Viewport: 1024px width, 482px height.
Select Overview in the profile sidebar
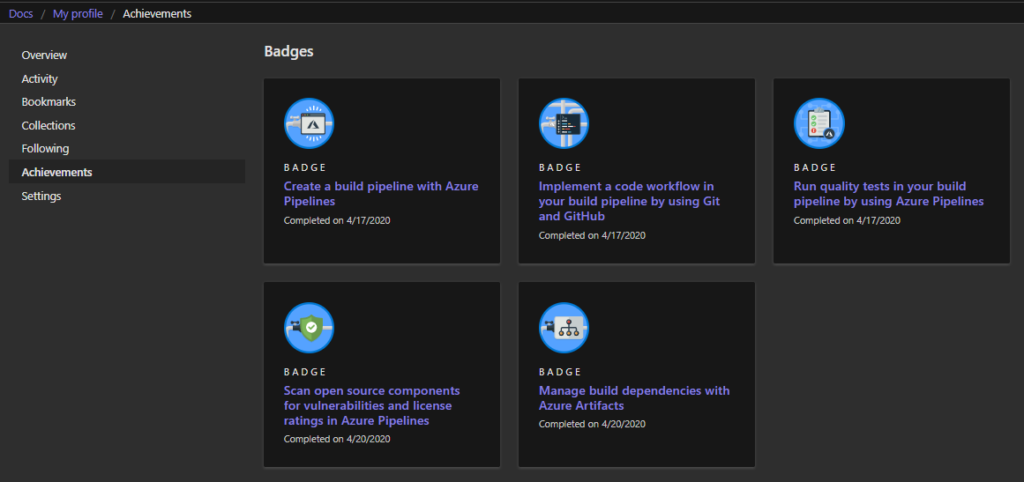[x=44, y=55]
